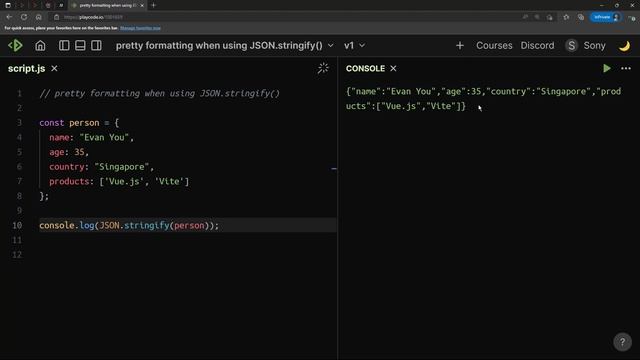The width and height of the screenshot is (640, 360).
Task: Click the age: 35 line
Action: click(x=69, y=152)
